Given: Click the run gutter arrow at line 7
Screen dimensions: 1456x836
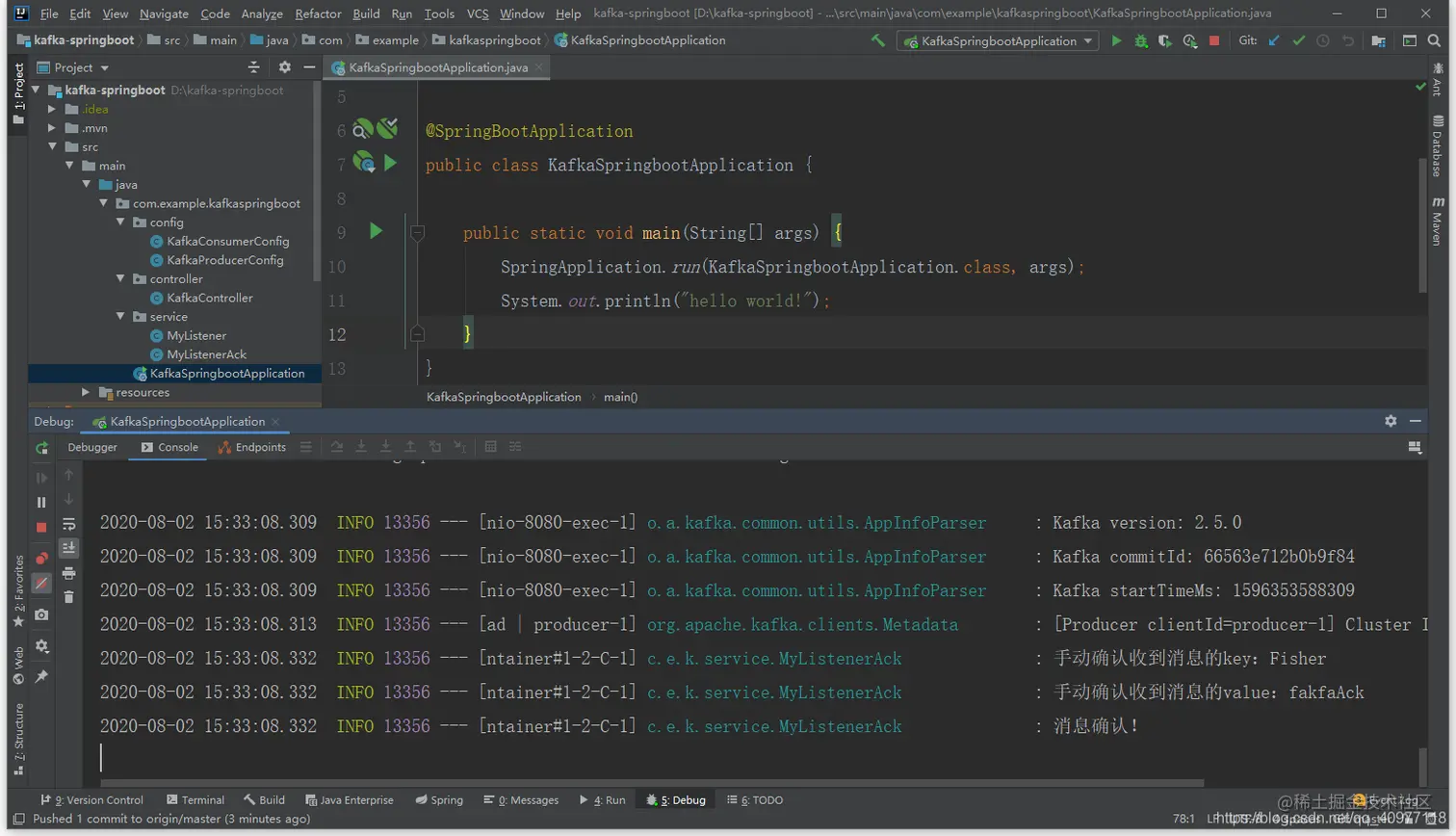Looking at the screenshot, I should [390, 163].
